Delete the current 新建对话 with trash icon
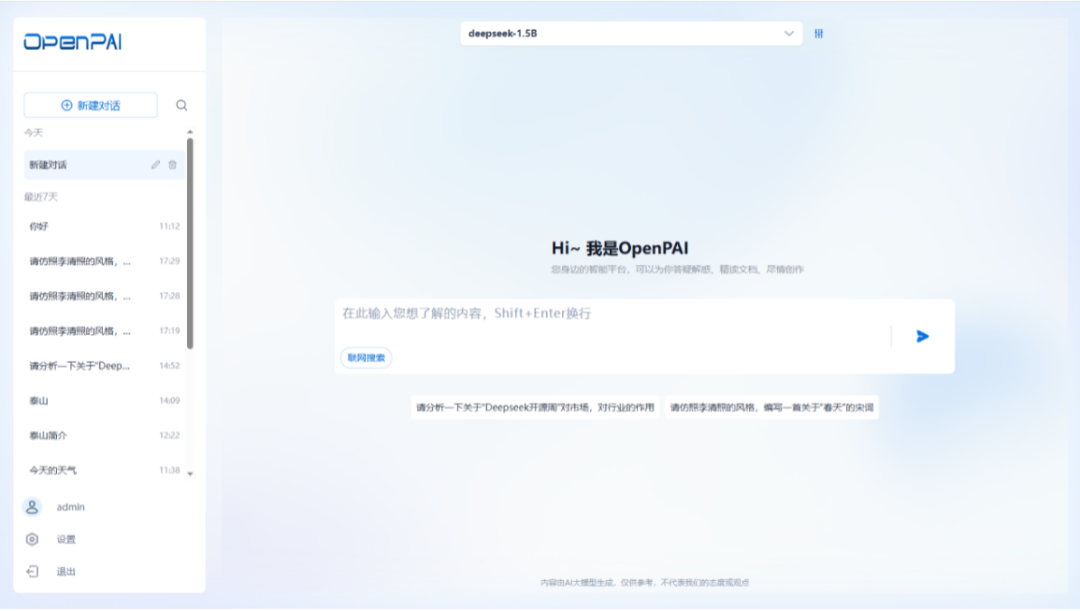Image resolution: width=1080 pixels, height=611 pixels. click(x=173, y=165)
